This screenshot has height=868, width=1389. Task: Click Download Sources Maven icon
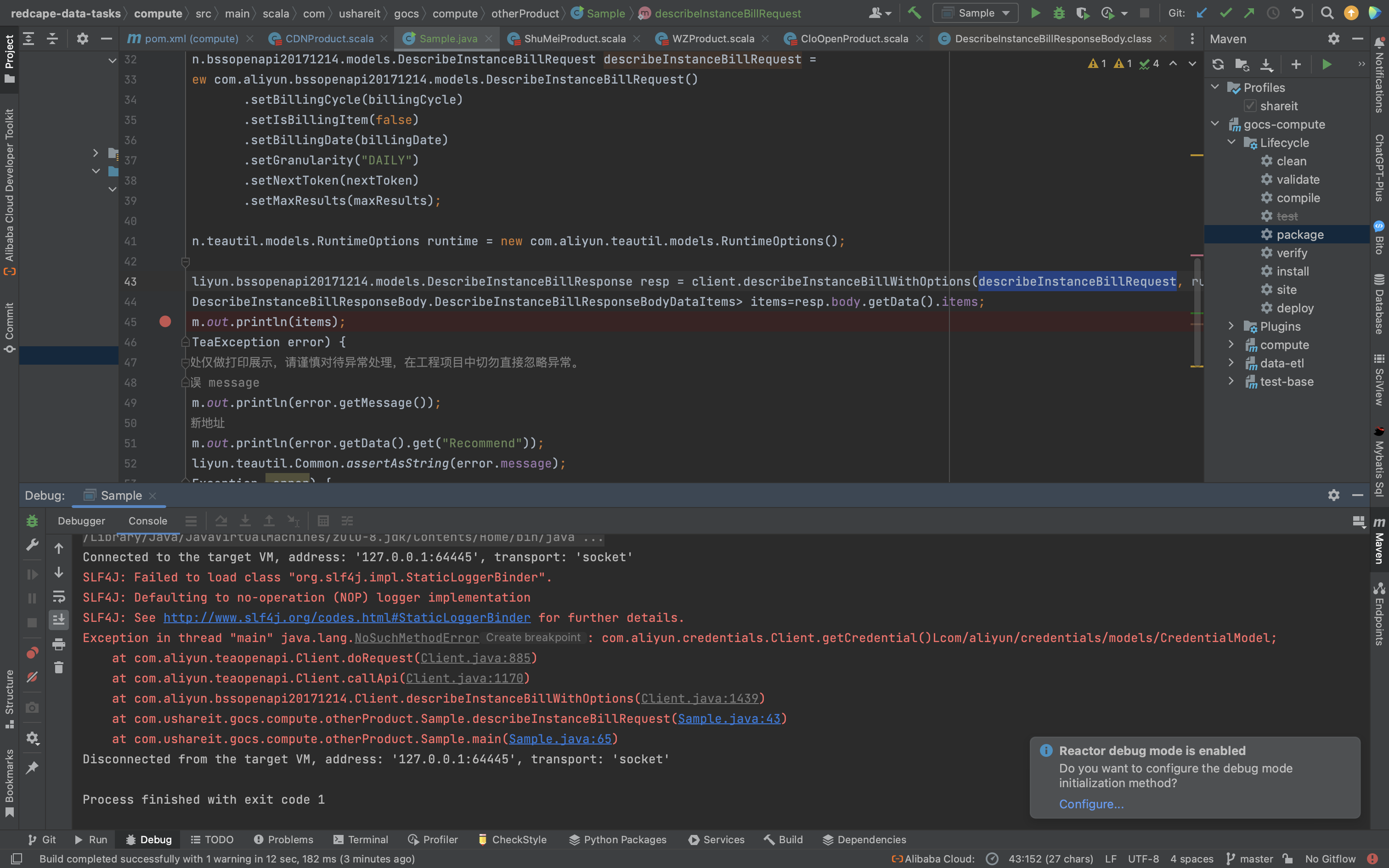1267,64
